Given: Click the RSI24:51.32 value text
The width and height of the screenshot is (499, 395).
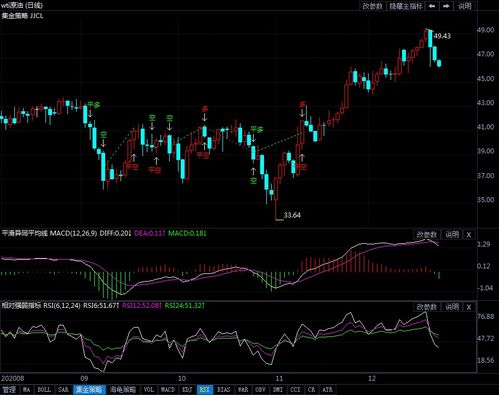Looking at the screenshot, I should 184,305.
